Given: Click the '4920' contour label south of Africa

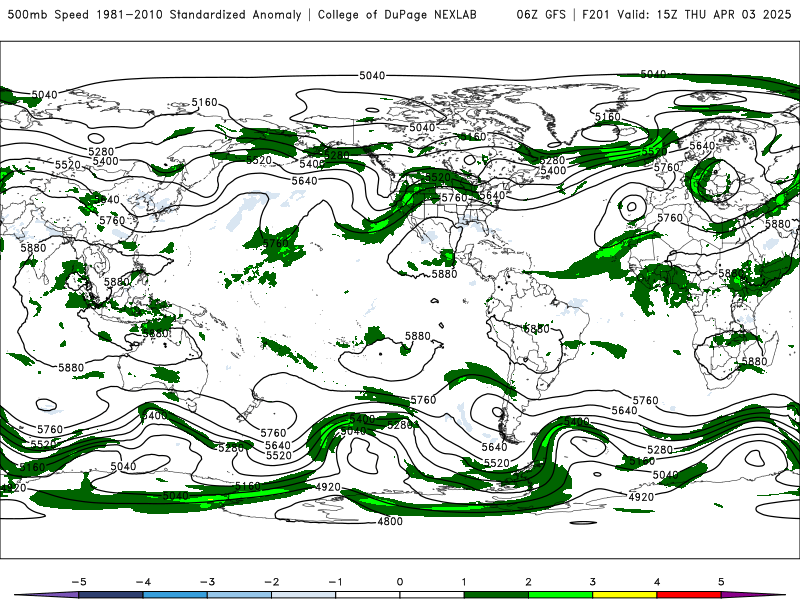Looking at the screenshot, I should (x=641, y=496).
